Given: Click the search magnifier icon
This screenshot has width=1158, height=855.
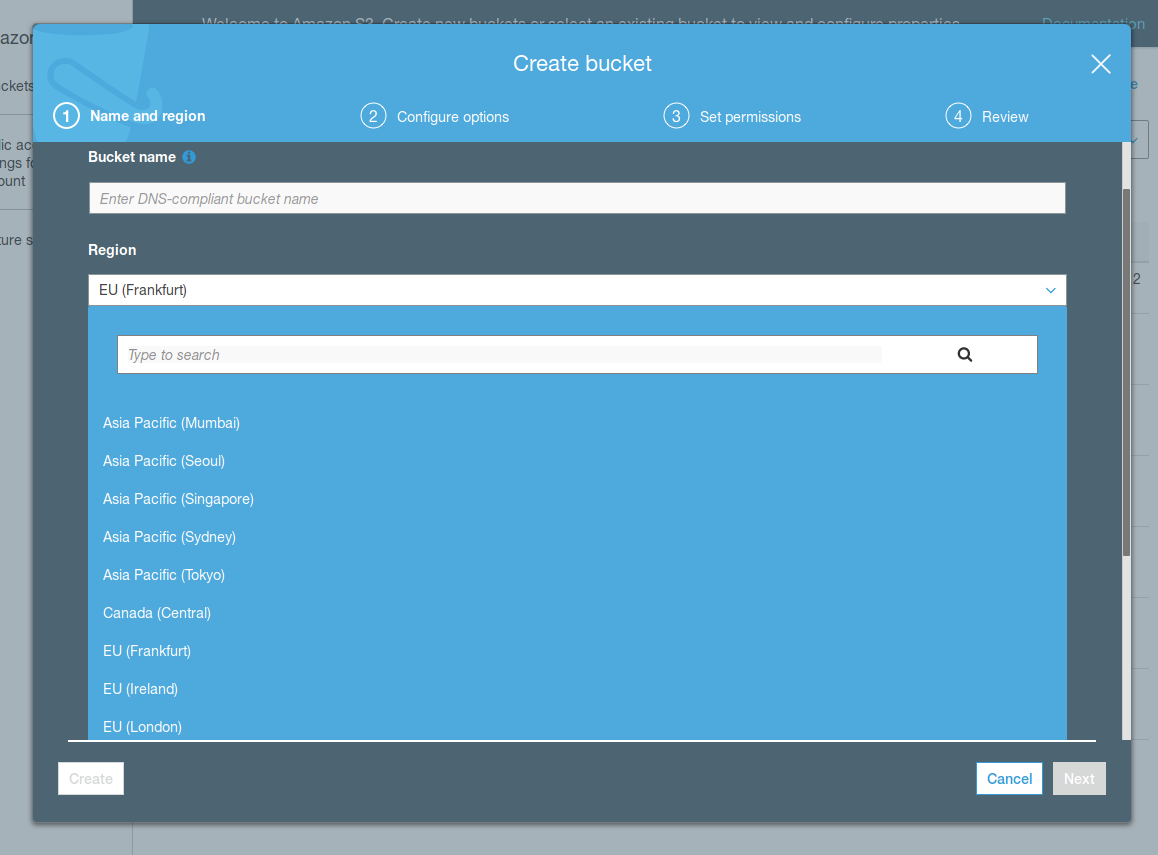Looking at the screenshot, I should [965, 354].
